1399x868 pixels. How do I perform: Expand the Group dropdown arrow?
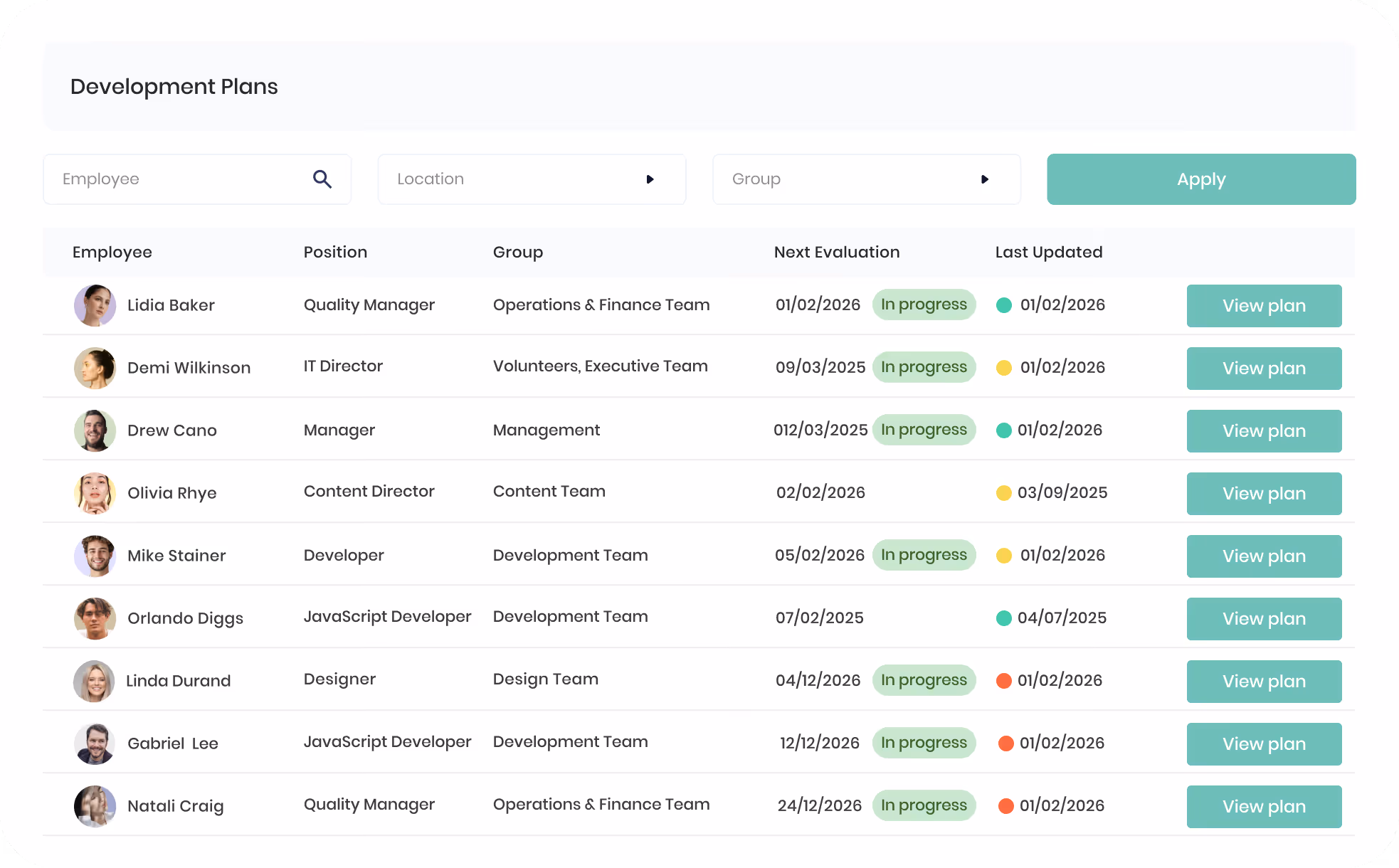click(x=985, y=179)
